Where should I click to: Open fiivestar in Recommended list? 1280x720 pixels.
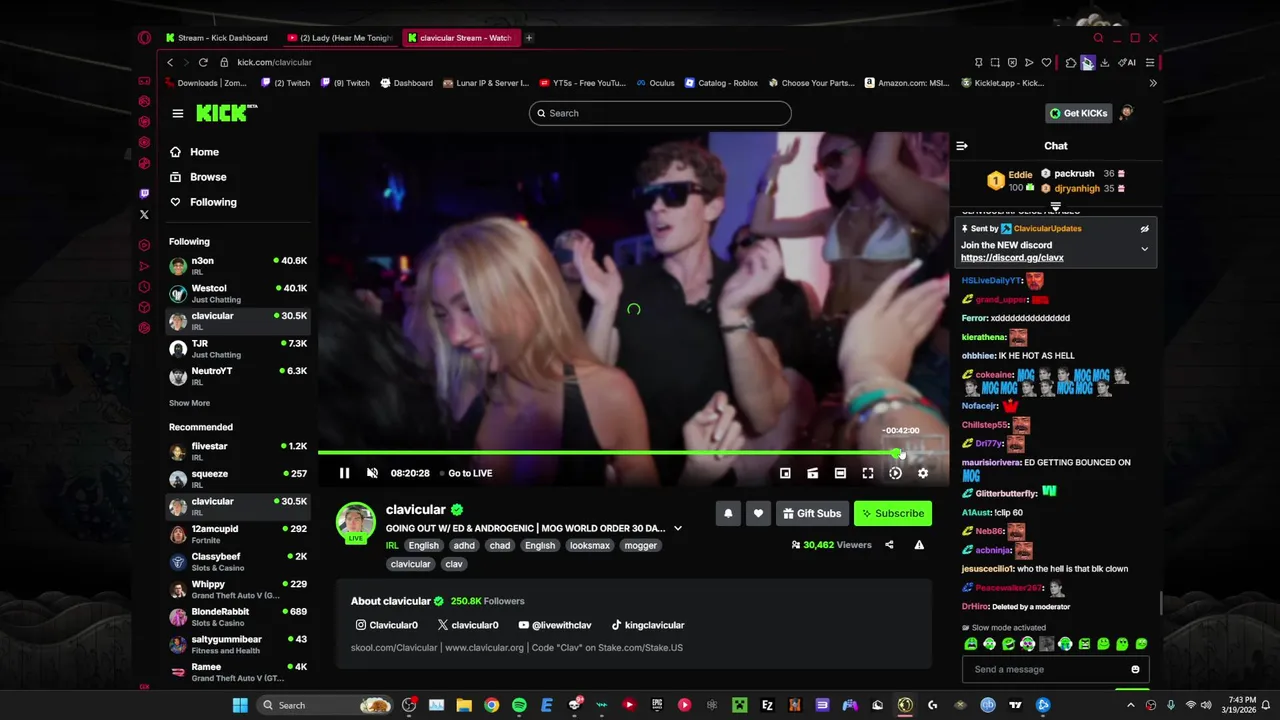[x=238, y=451]
